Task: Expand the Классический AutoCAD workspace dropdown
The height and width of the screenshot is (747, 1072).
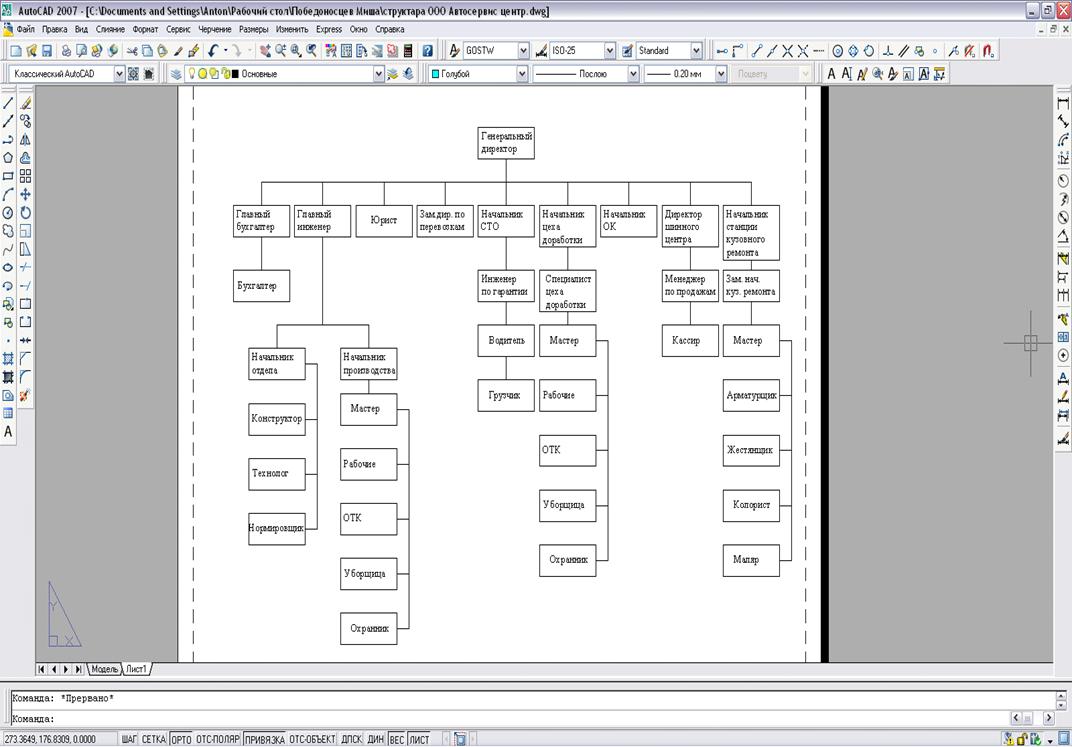Action: coord(119,74)
